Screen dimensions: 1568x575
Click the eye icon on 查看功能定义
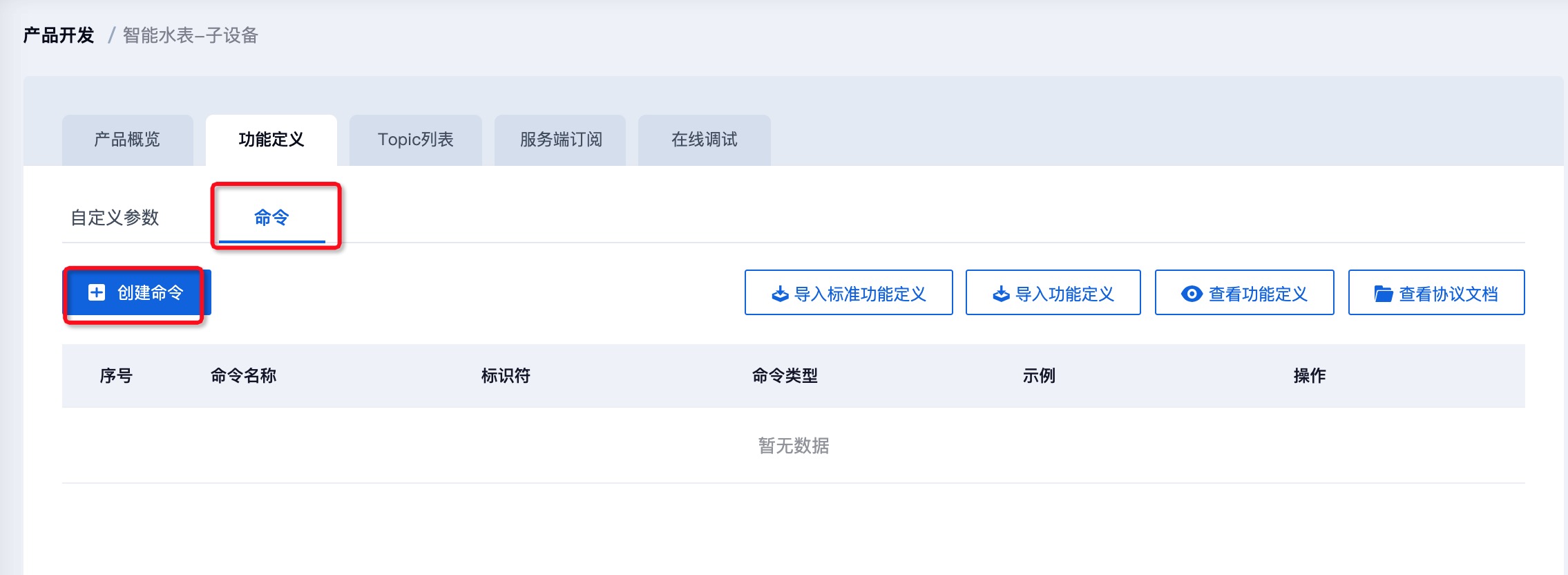1192,294
